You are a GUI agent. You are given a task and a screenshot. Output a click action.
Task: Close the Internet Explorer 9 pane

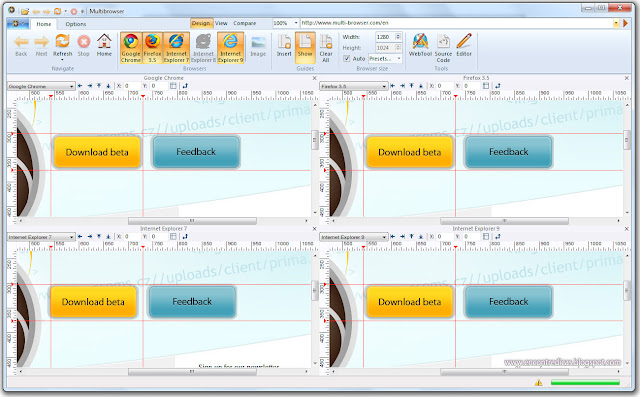pos(627,229)
